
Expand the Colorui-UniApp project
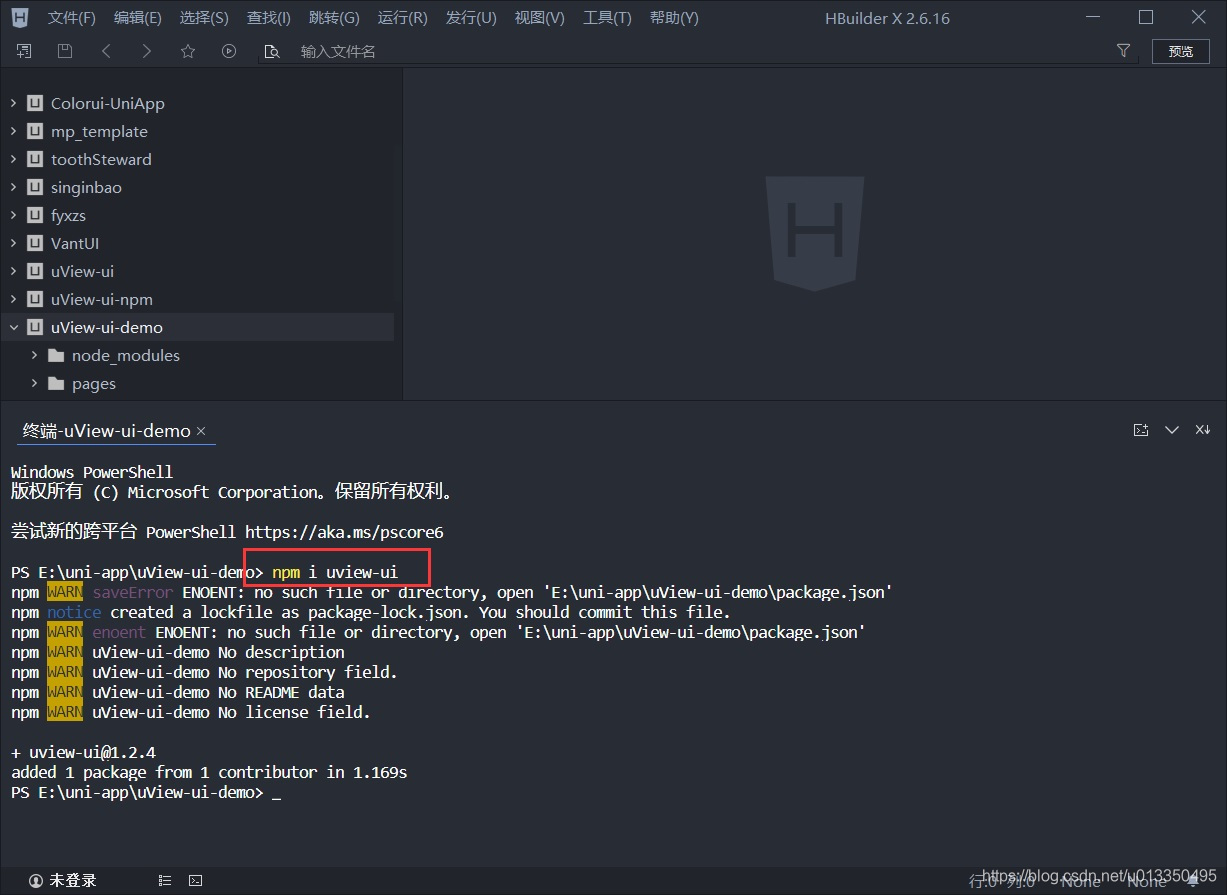[14, 103]
